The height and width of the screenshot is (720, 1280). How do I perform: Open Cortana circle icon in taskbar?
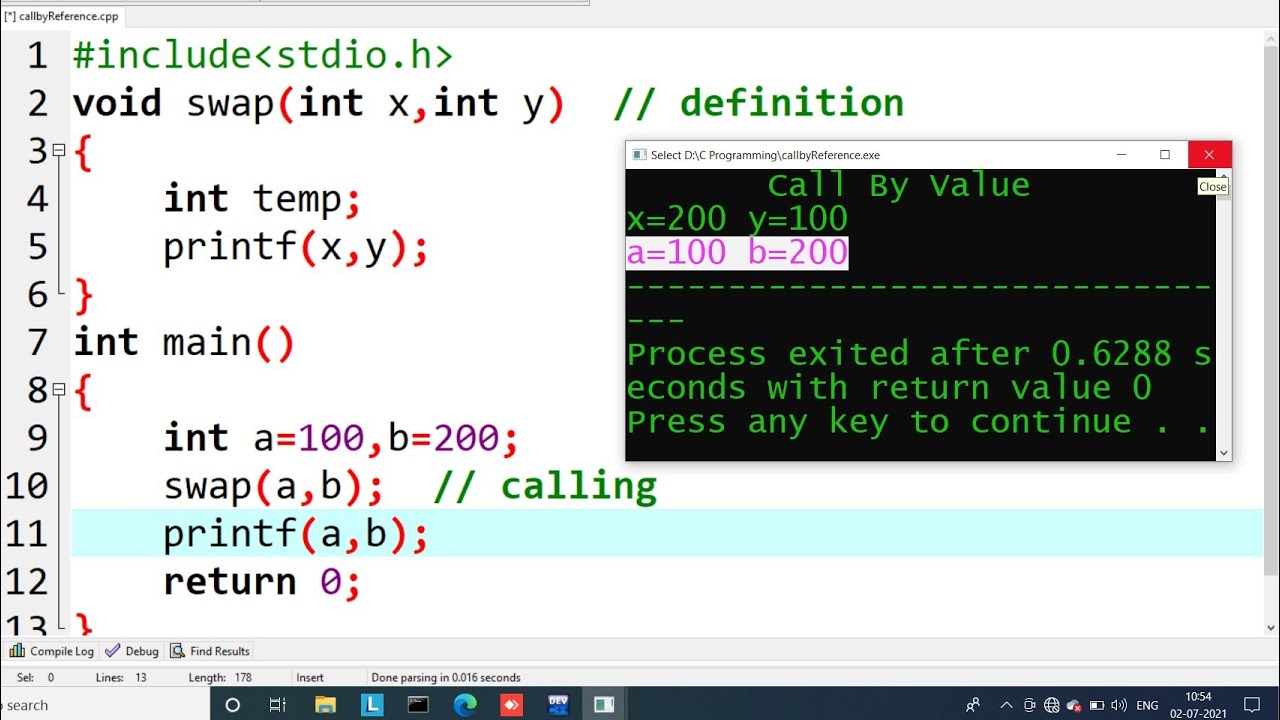point(233,705)
